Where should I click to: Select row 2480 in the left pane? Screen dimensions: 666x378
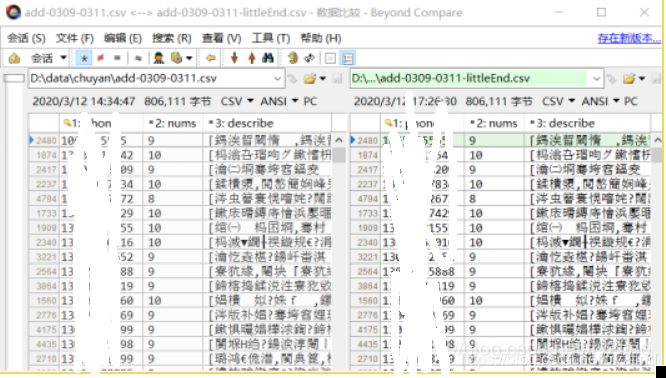pyautogui.click(x=180, y=141)
